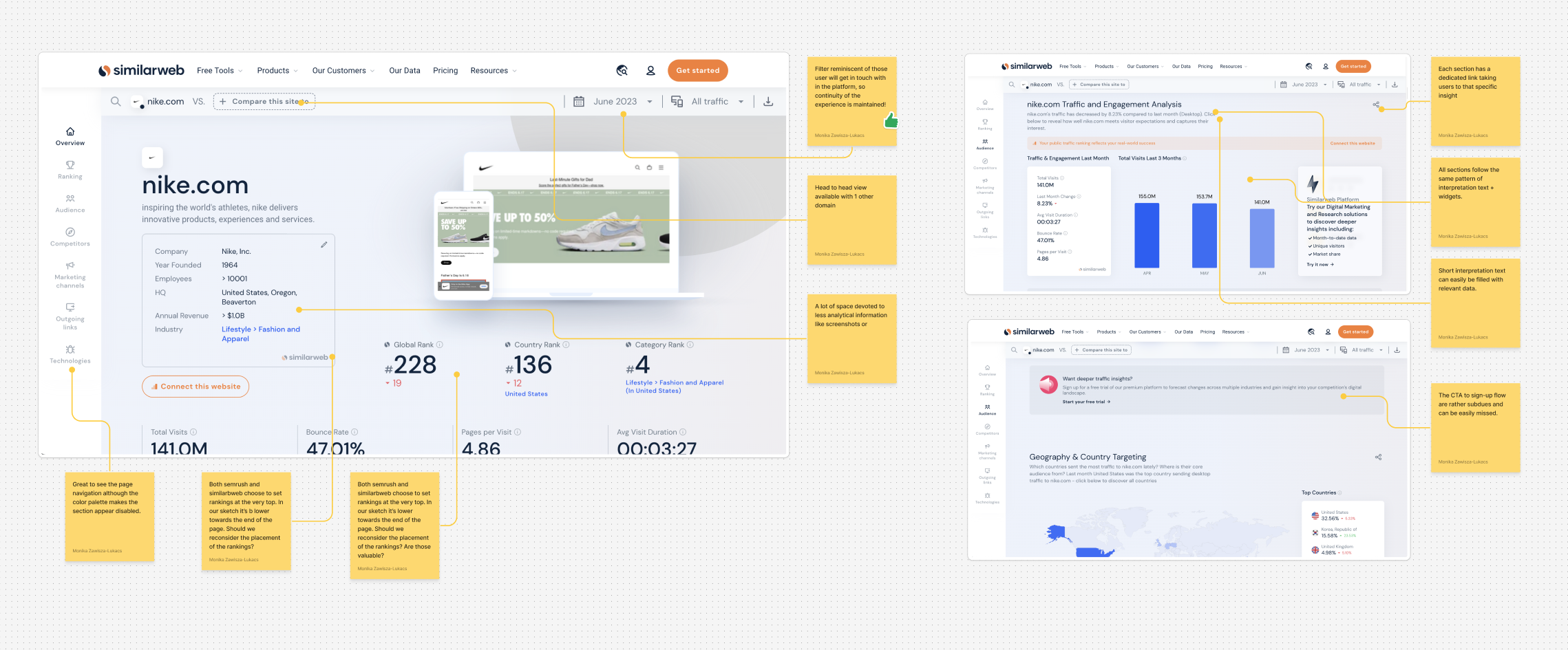Open Audience in large screenshot's sidebar

tap(70, 204)
